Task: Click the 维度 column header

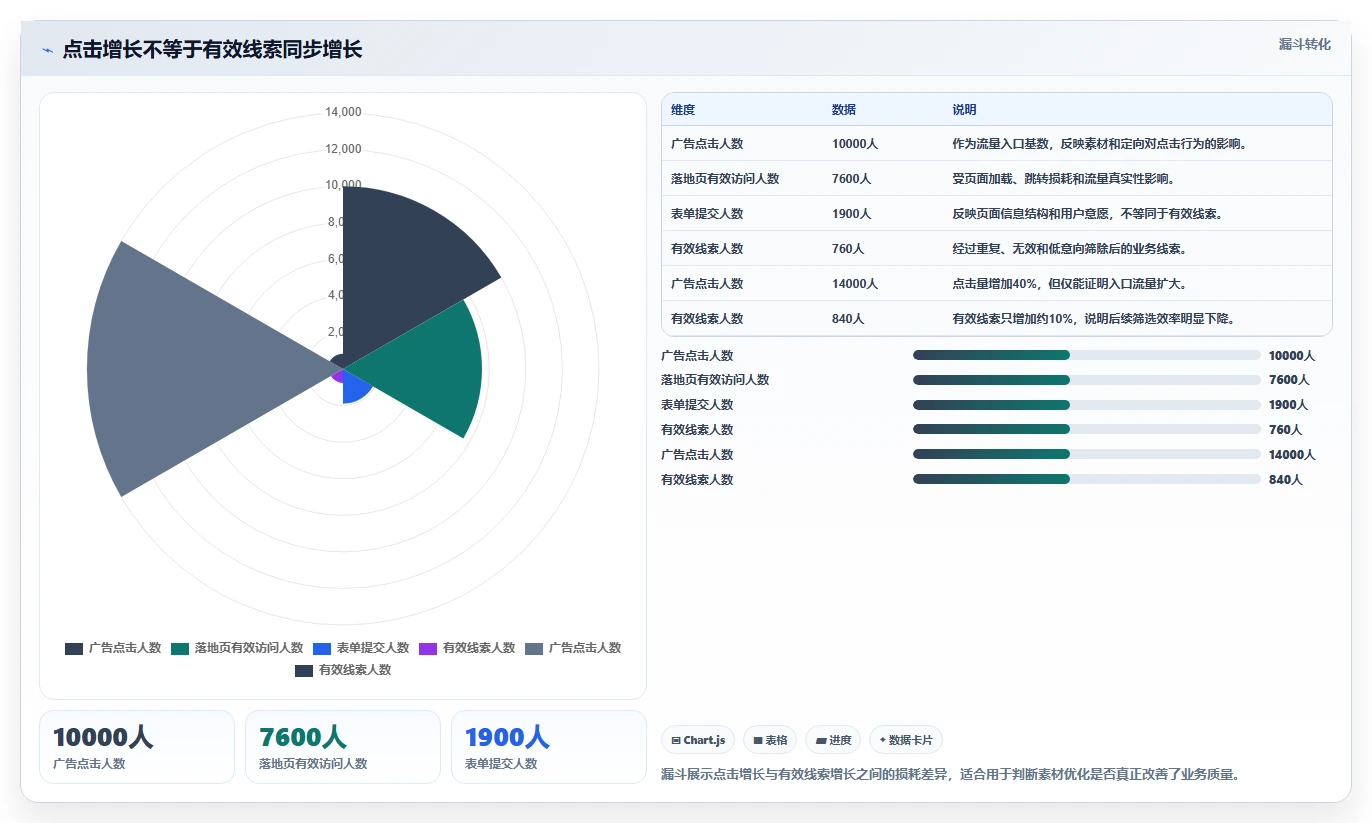Action: (683, 110)
